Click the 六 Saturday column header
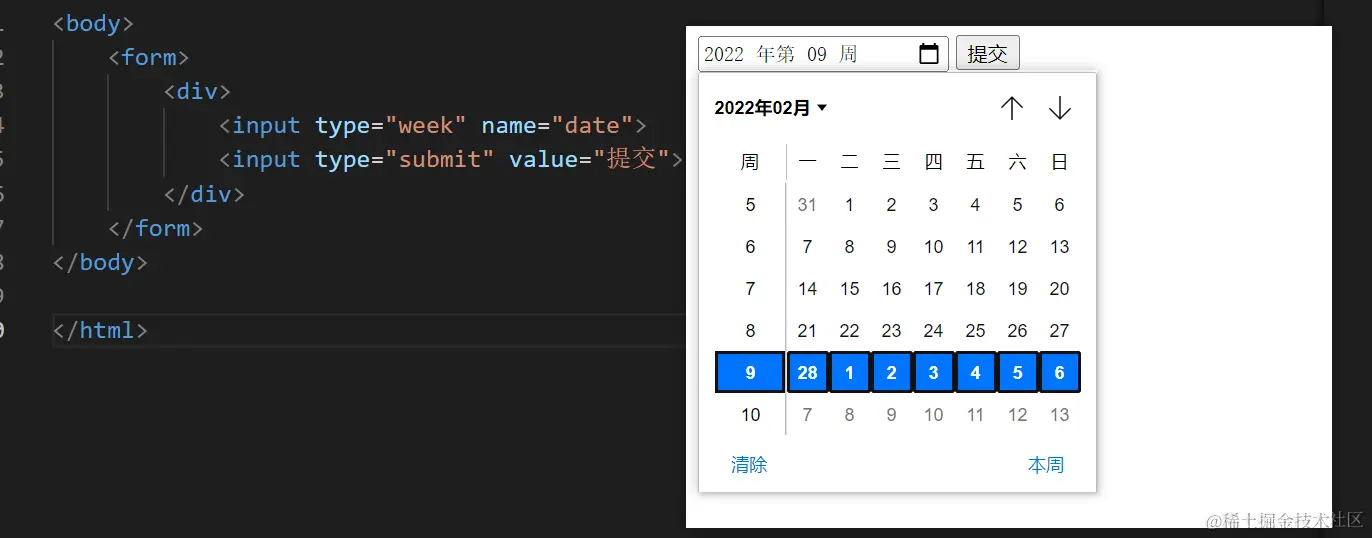This screenshot has height=538, width=1372. point(1018,162)
